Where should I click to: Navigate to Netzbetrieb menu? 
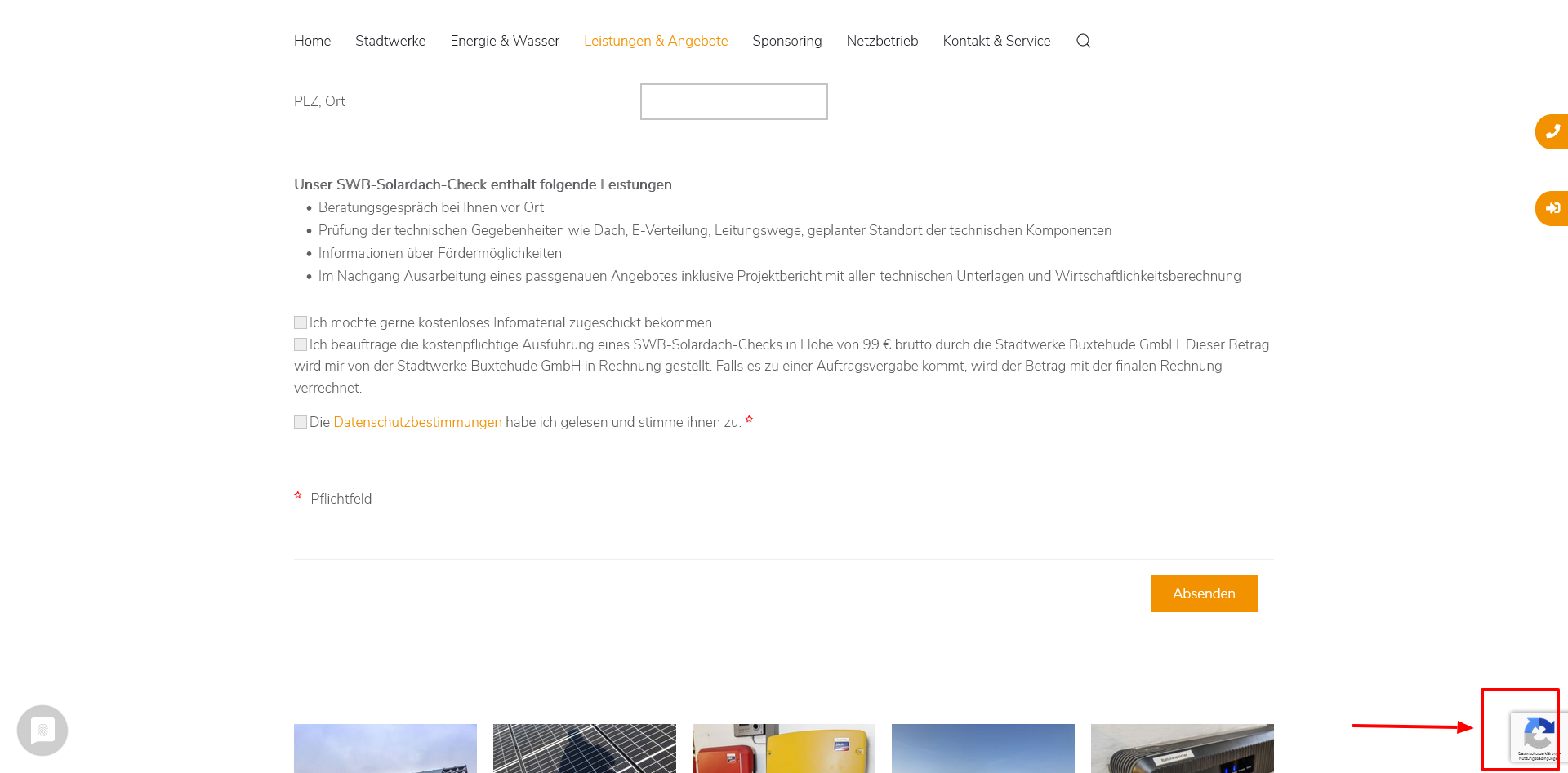[882, 41]
